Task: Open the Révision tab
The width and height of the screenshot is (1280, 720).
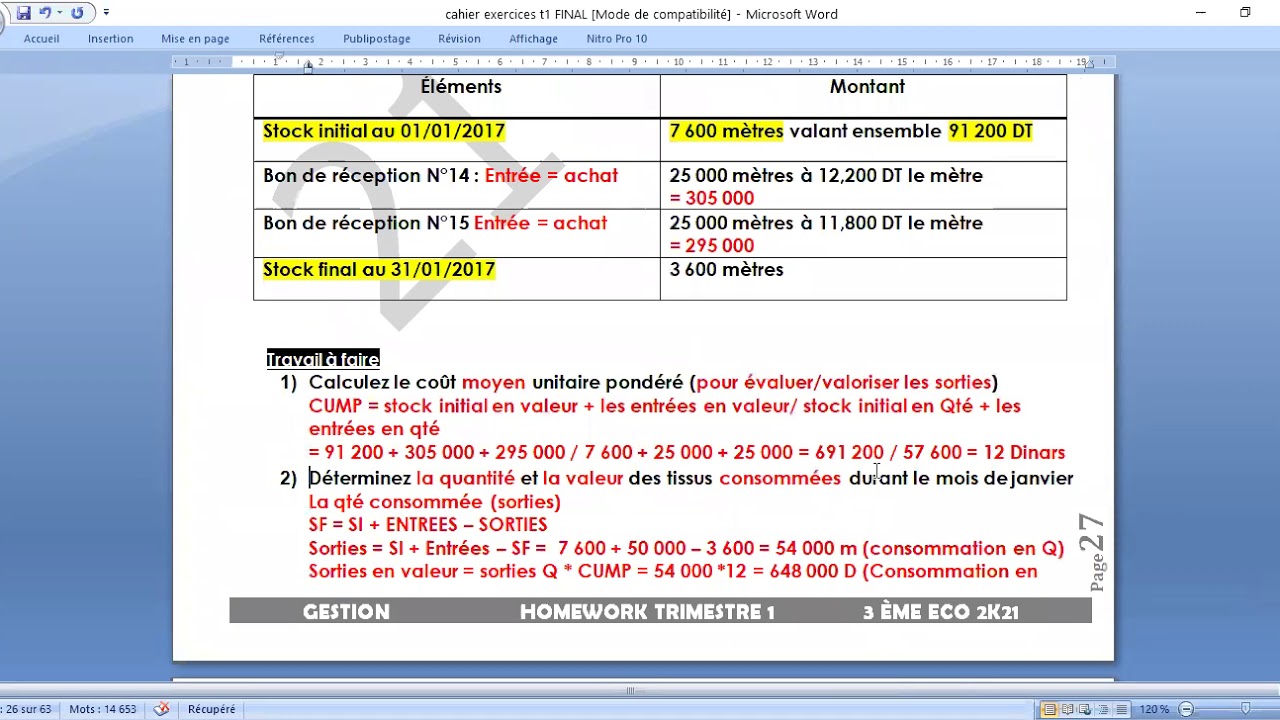Action: pyautogui.click(x=459, y=39)
